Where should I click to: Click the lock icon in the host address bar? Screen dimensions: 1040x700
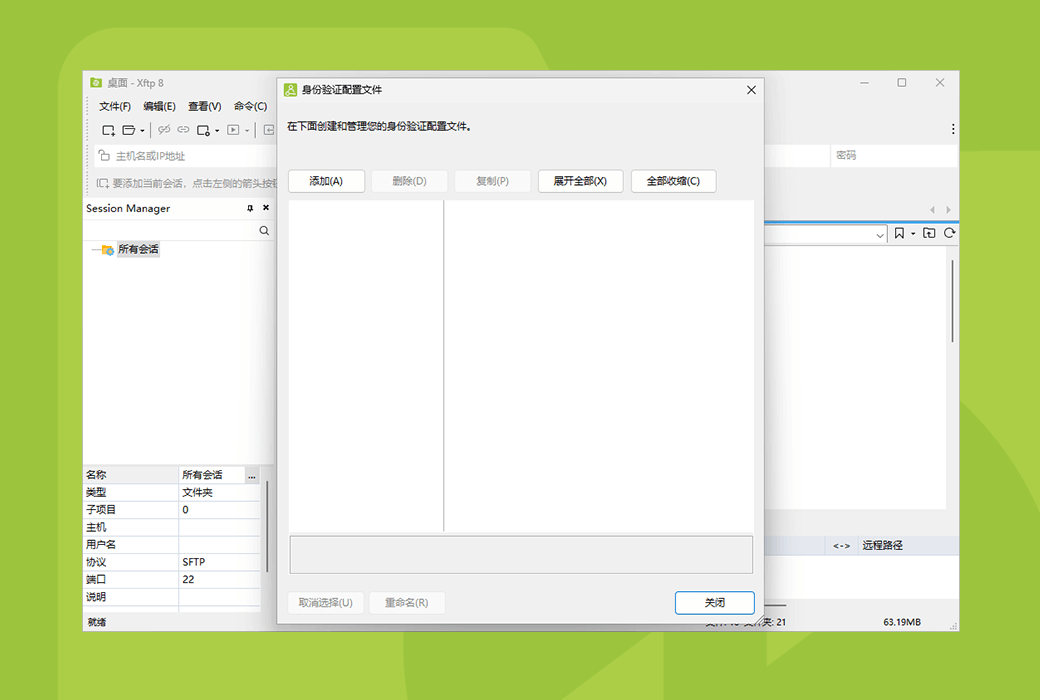[x=104, y=156]
